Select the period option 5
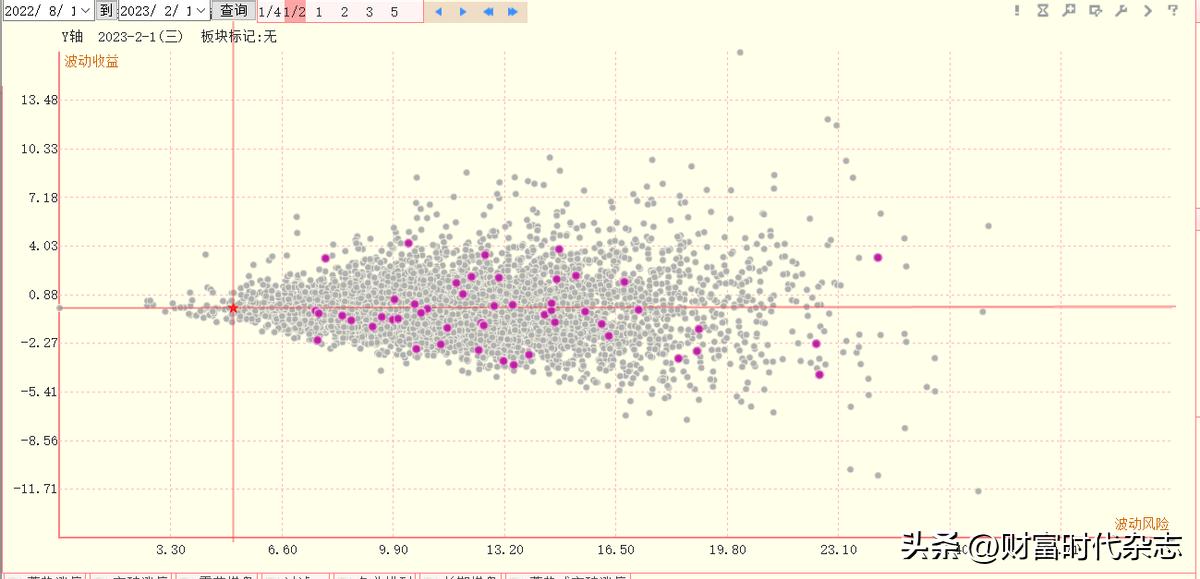Screen dimensions: 1200x579 [394, 12]
